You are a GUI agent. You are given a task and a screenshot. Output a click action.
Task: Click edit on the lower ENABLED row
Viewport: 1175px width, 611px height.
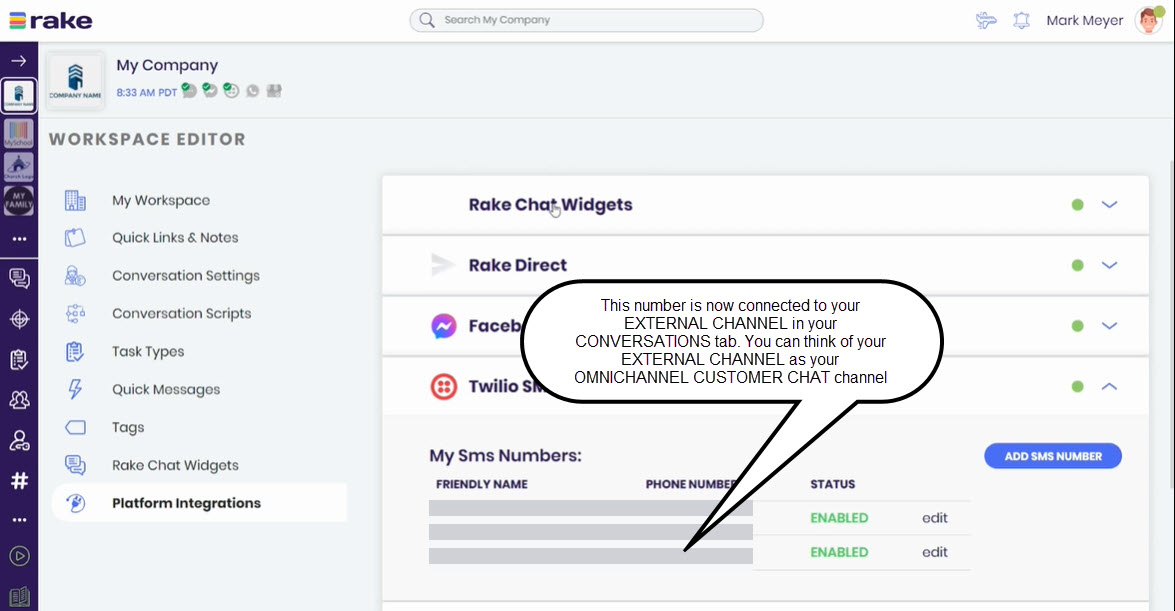tap(934, 553)
